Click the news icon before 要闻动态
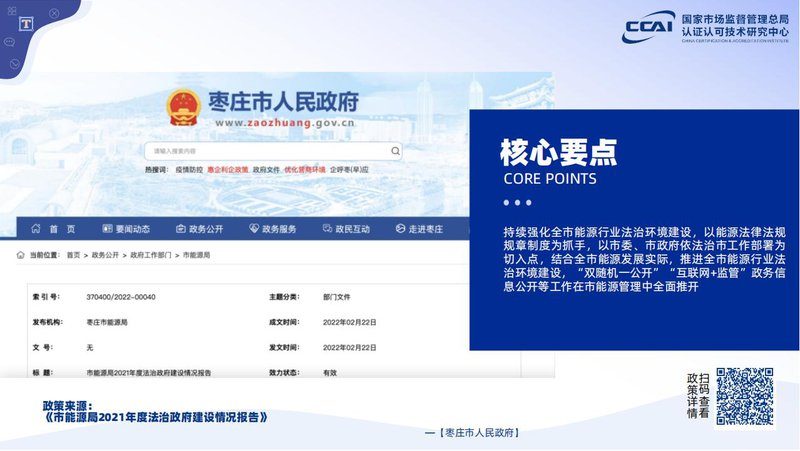This screenshot has height=451, width=800. 107,229
